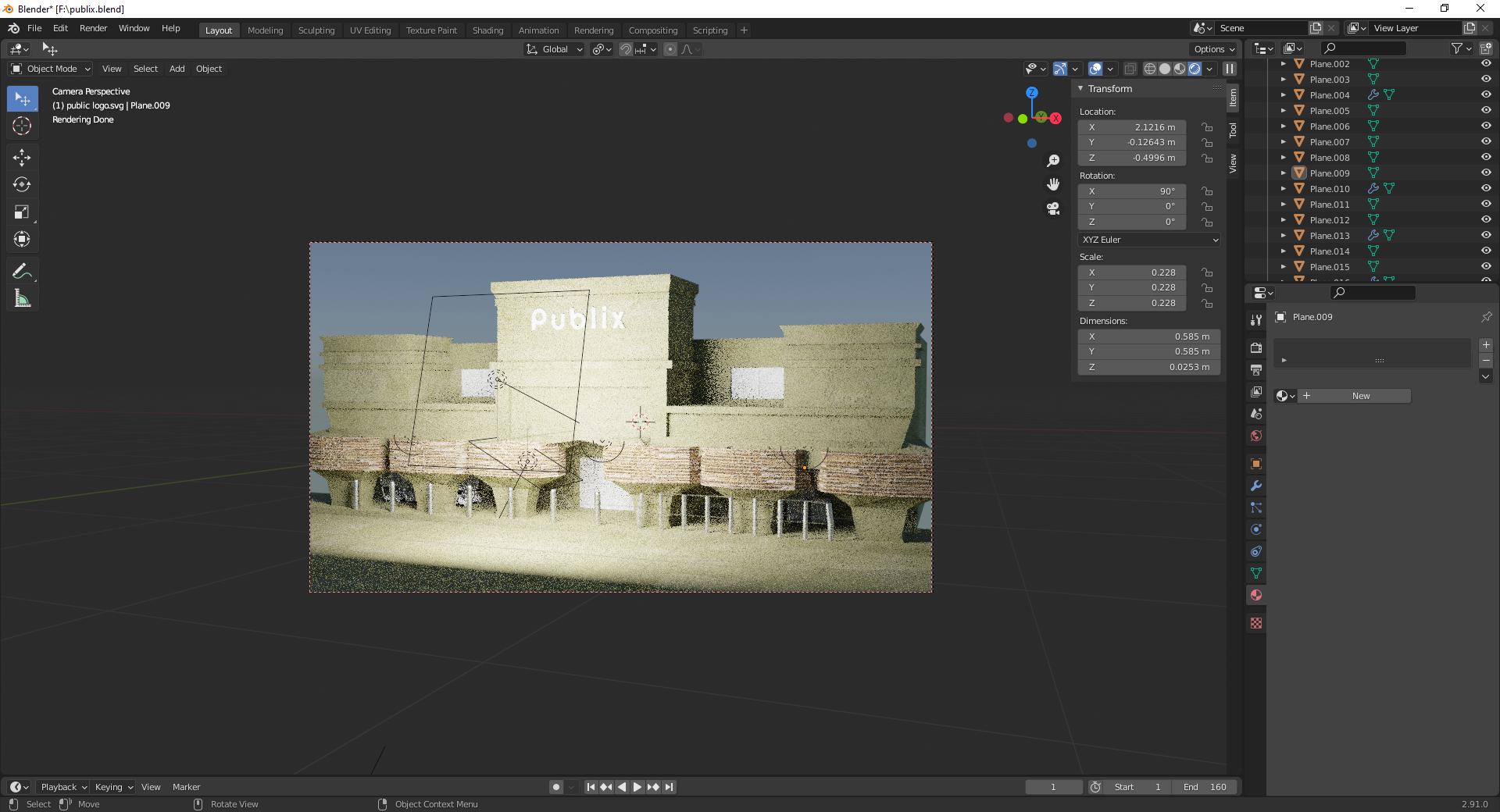Open Object Data properties green triangle tab
Screen dimensions: 1500x812
pyautogui.click(x=1256, y=573)
